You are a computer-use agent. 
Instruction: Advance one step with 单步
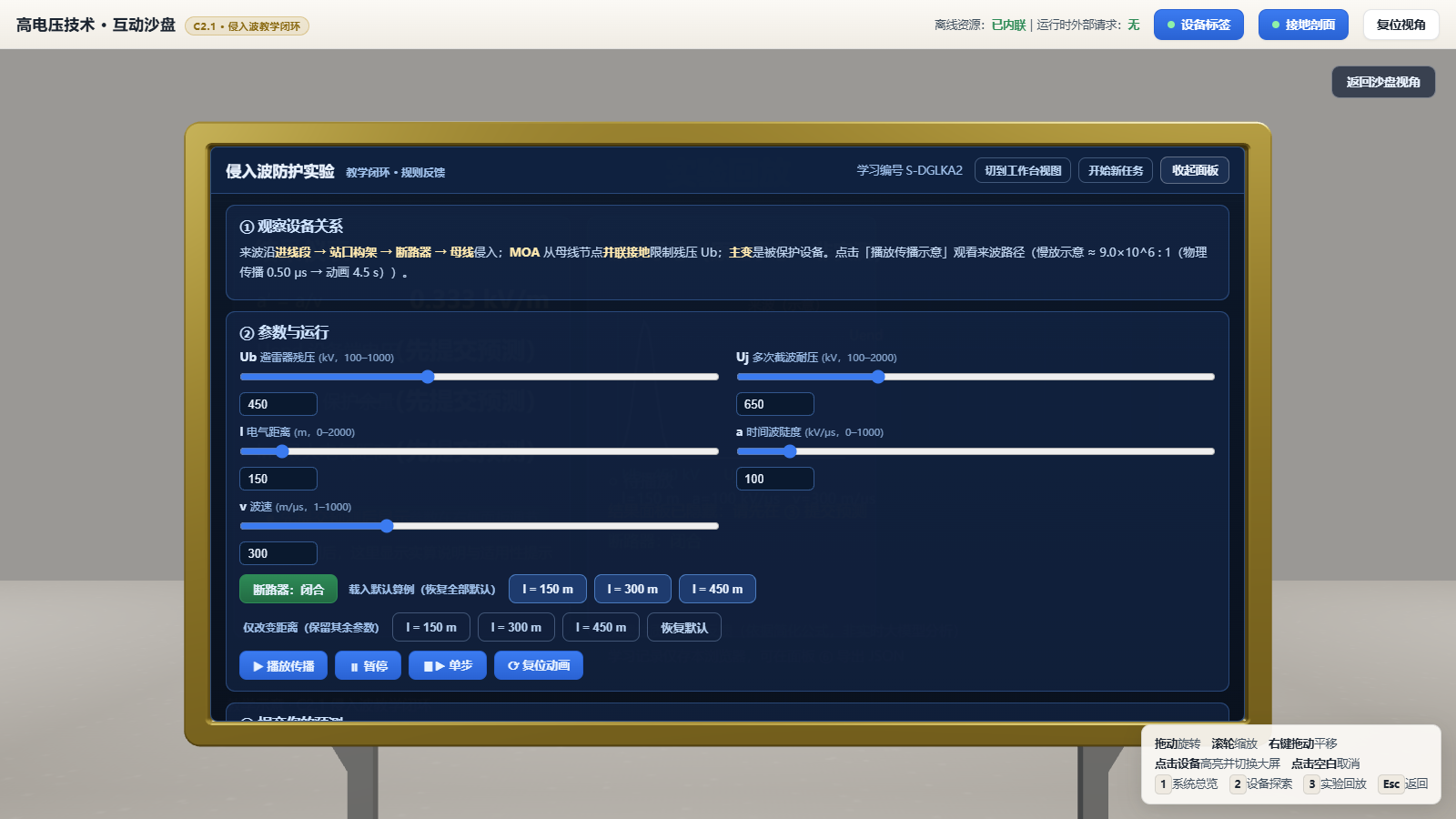[448, 665]
